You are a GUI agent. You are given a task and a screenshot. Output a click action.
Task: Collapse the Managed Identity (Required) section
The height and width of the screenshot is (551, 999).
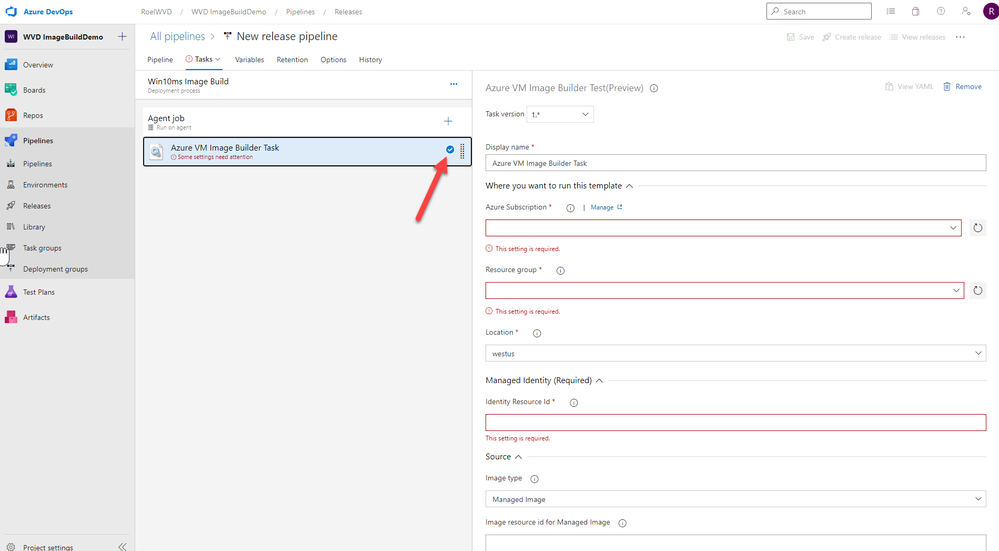(599, 380)
